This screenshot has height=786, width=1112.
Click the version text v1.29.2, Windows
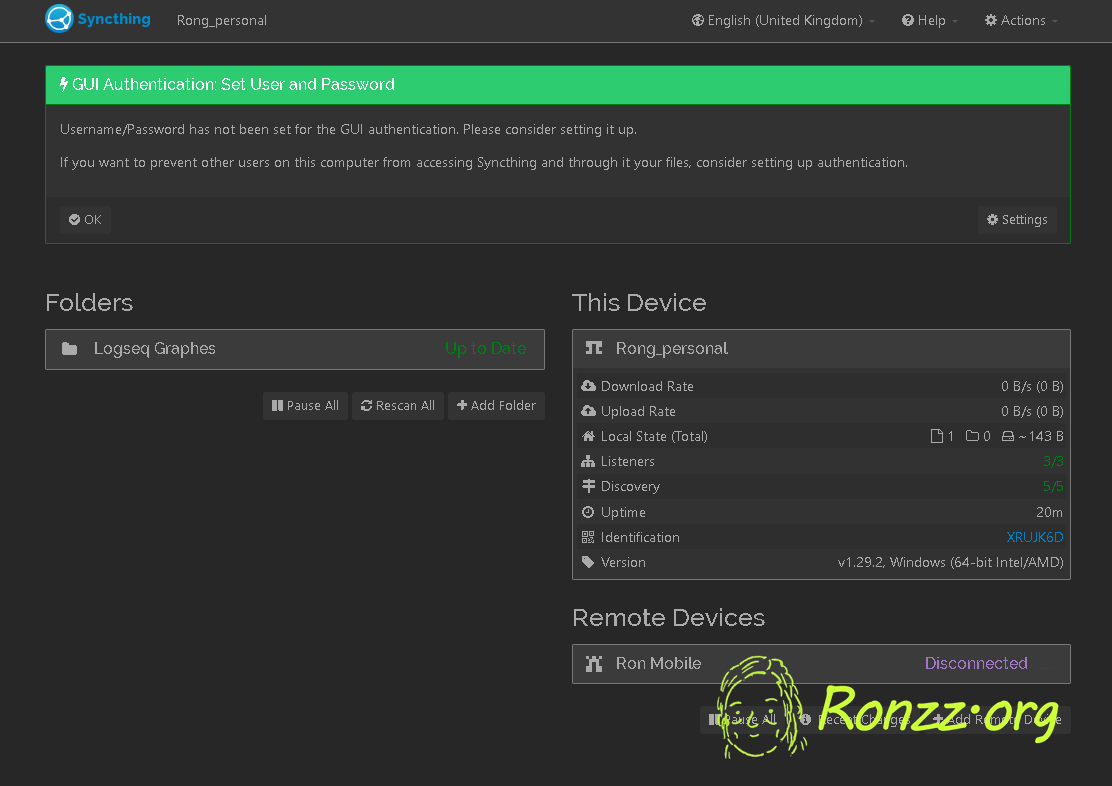pos(950,563)
